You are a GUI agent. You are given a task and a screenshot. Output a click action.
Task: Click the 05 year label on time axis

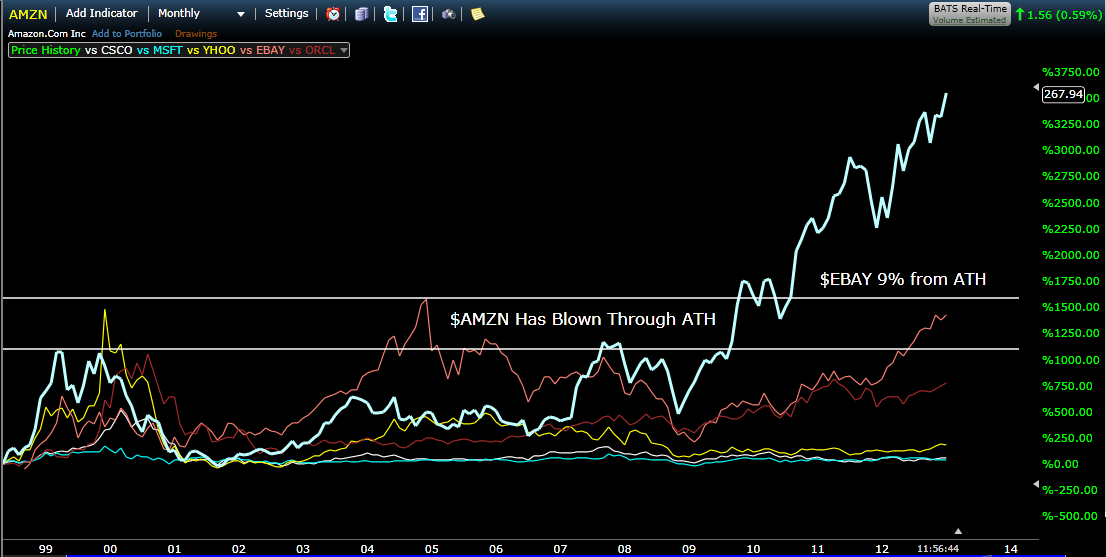(x=432, y=548)
